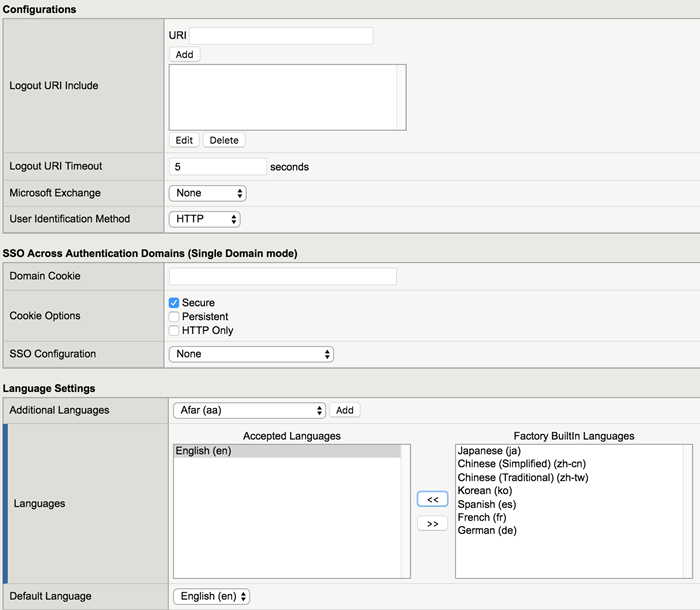Open the Default Language dropdown
The image size is (700, 610).
tap(210, 596)
